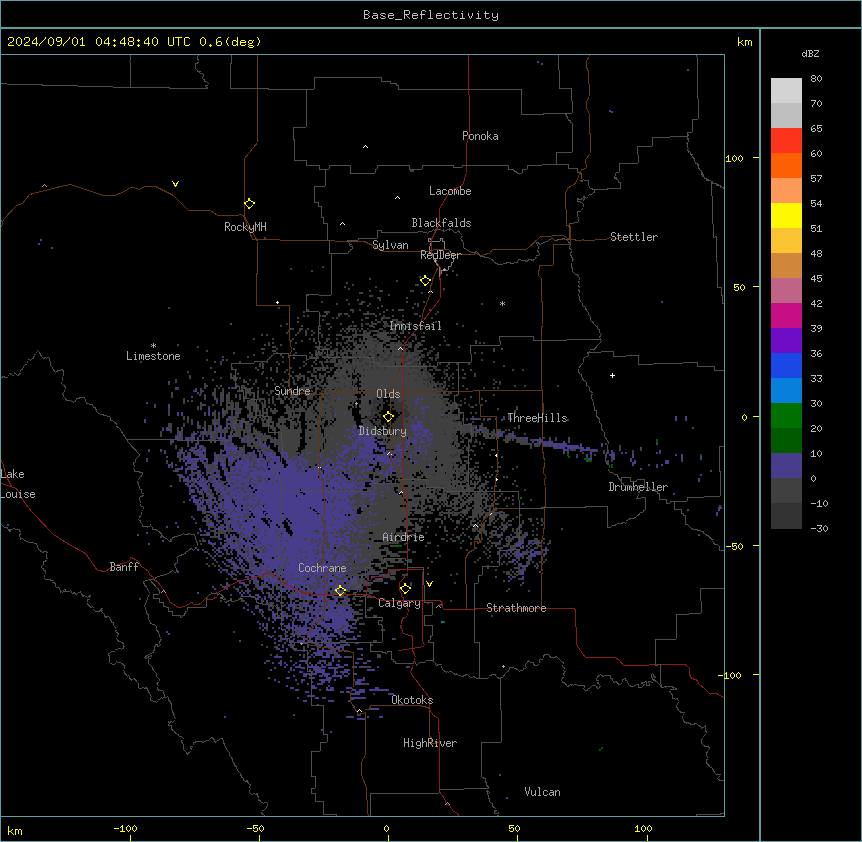Select the Ponoka city label

point(480,136)
